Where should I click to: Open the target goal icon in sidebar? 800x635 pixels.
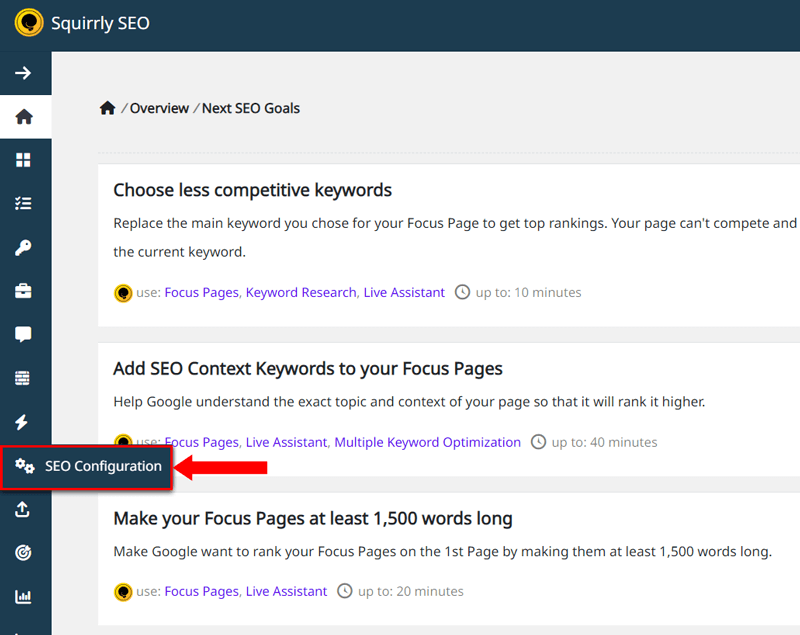point(23,552)
